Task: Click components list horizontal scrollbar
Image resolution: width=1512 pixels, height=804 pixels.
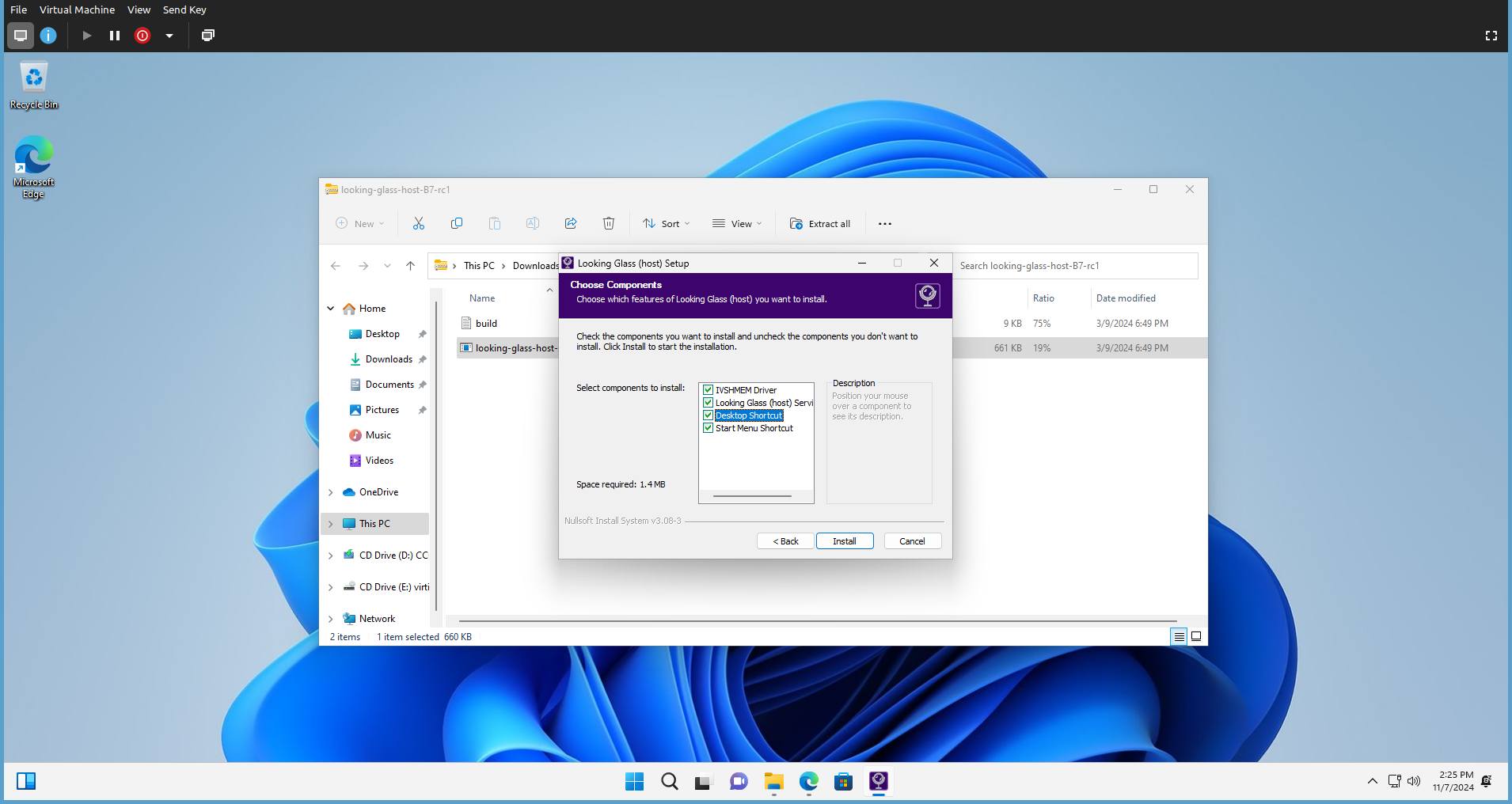Action: (752, 496)
